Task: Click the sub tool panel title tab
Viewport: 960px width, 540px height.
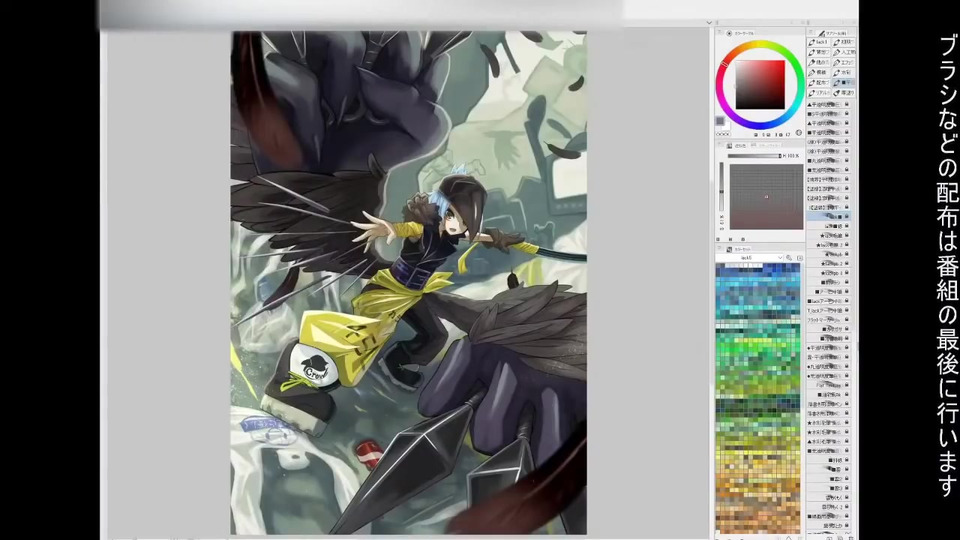Action: [833, 34]
